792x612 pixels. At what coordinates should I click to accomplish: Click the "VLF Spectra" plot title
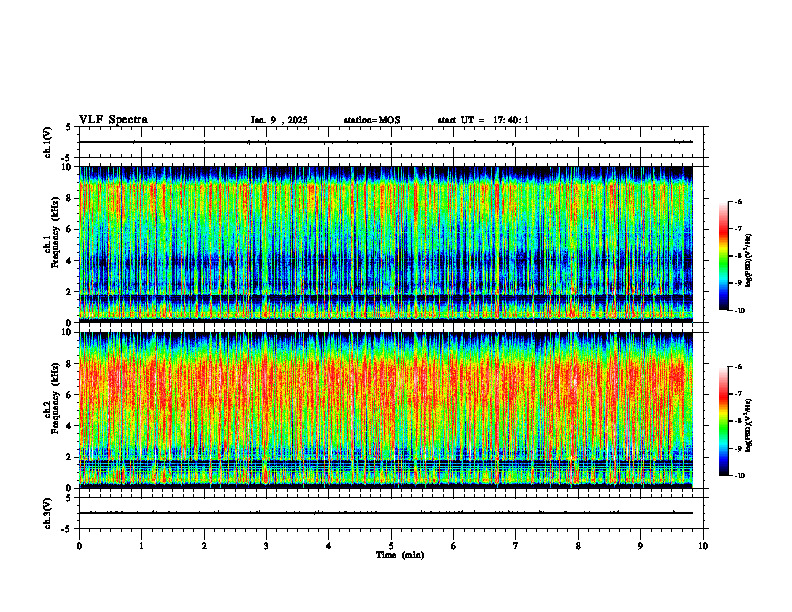[113, 119]
